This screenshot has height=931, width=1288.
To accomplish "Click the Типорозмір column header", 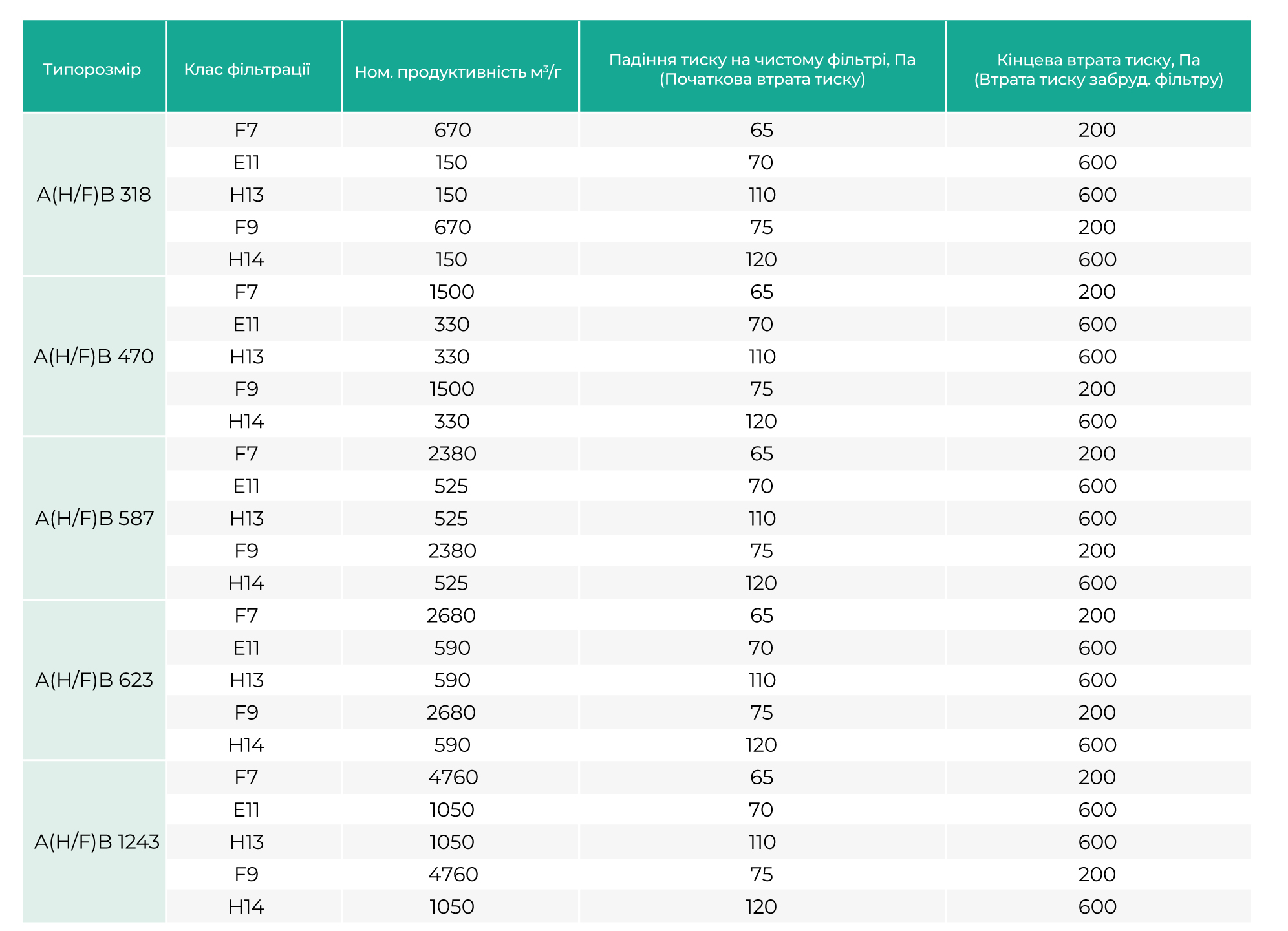I will pyautogui.click(x=94, y=66).
